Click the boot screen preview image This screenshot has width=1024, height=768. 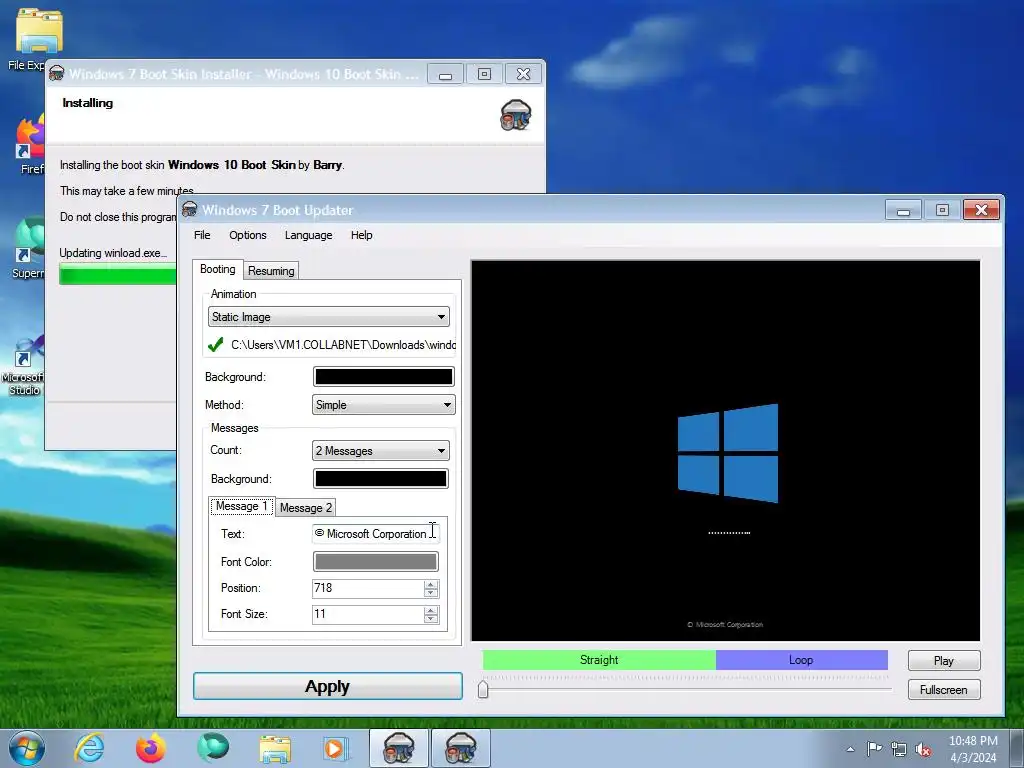(x=726, y=451)
